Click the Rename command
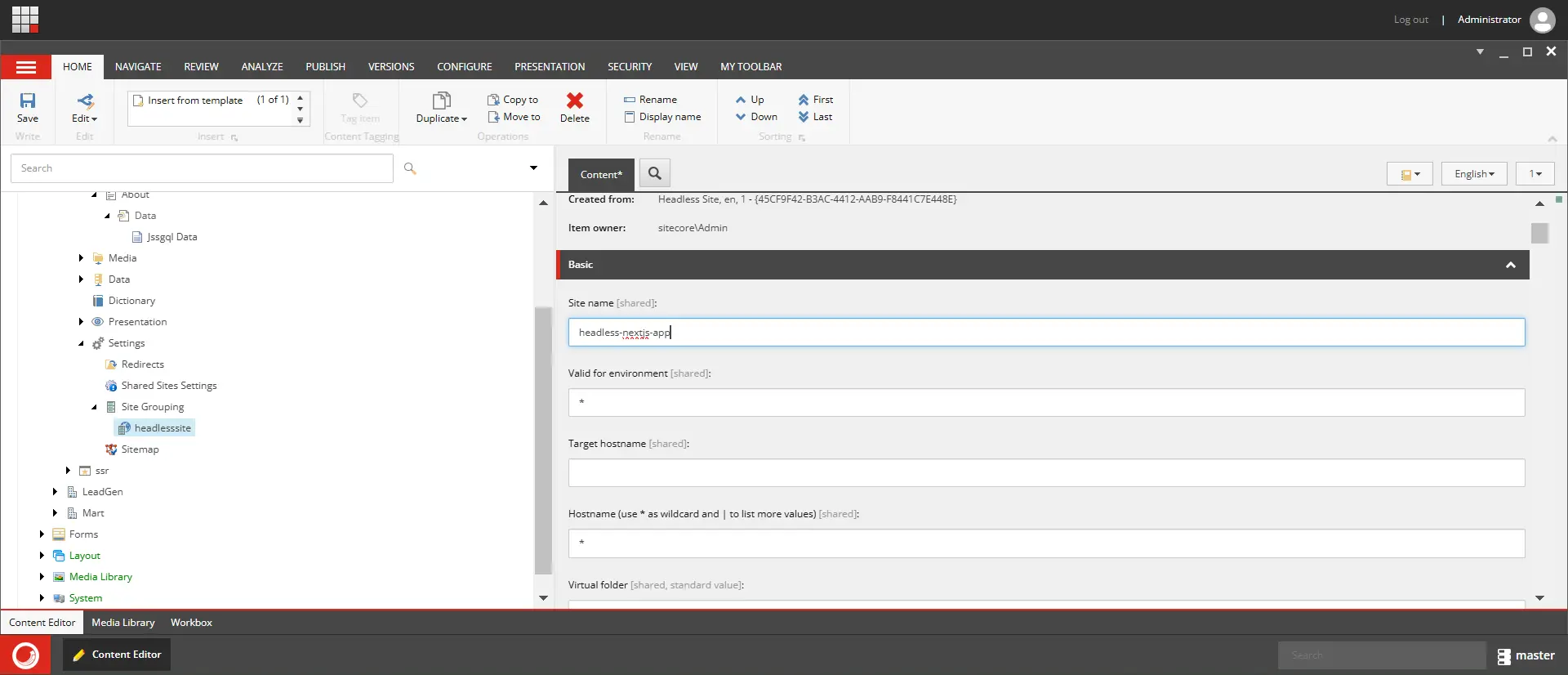The height and width of the screenshot is (675, 1568). [650, 100]
